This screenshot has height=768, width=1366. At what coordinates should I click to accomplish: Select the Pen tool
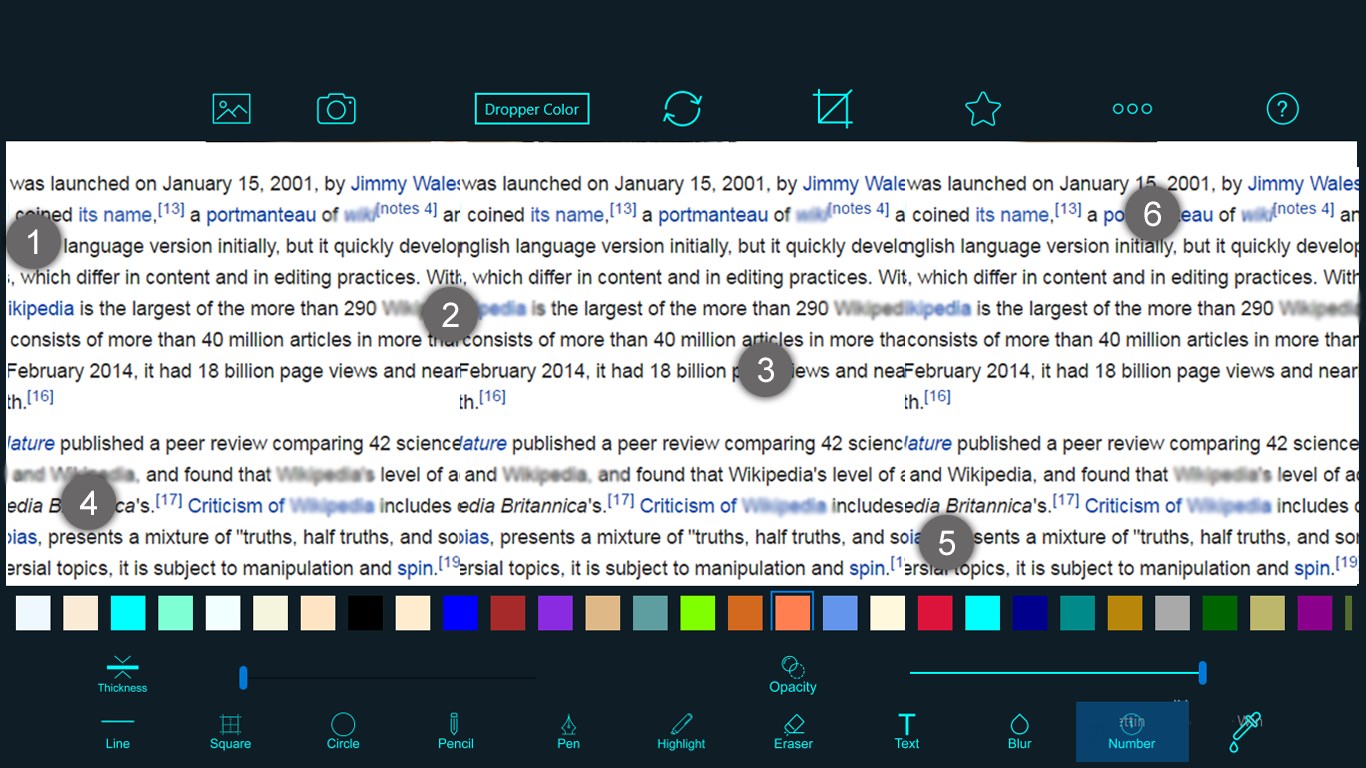click(569, 732)
